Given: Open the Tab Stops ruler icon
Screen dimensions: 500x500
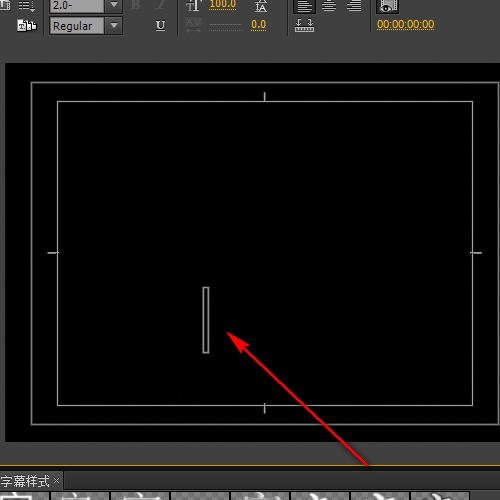Looking at the screenshot, I should [304, 26].
